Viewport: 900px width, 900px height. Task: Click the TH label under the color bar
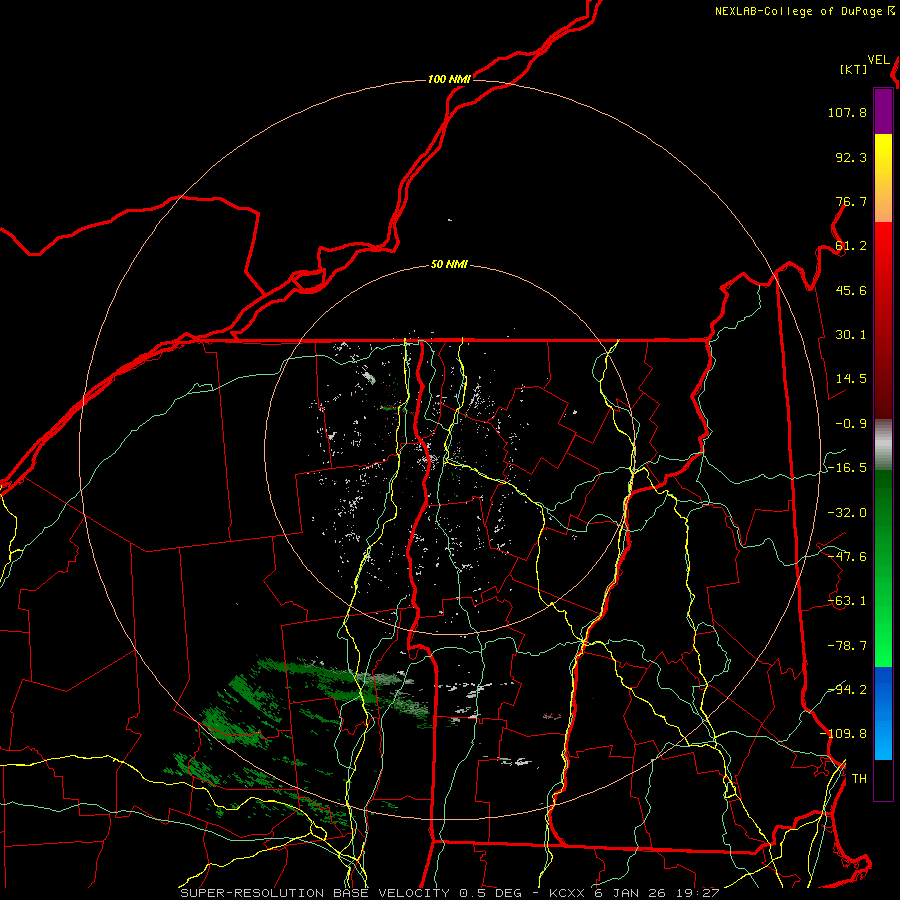pyautogui.click(x=859, y=779)
